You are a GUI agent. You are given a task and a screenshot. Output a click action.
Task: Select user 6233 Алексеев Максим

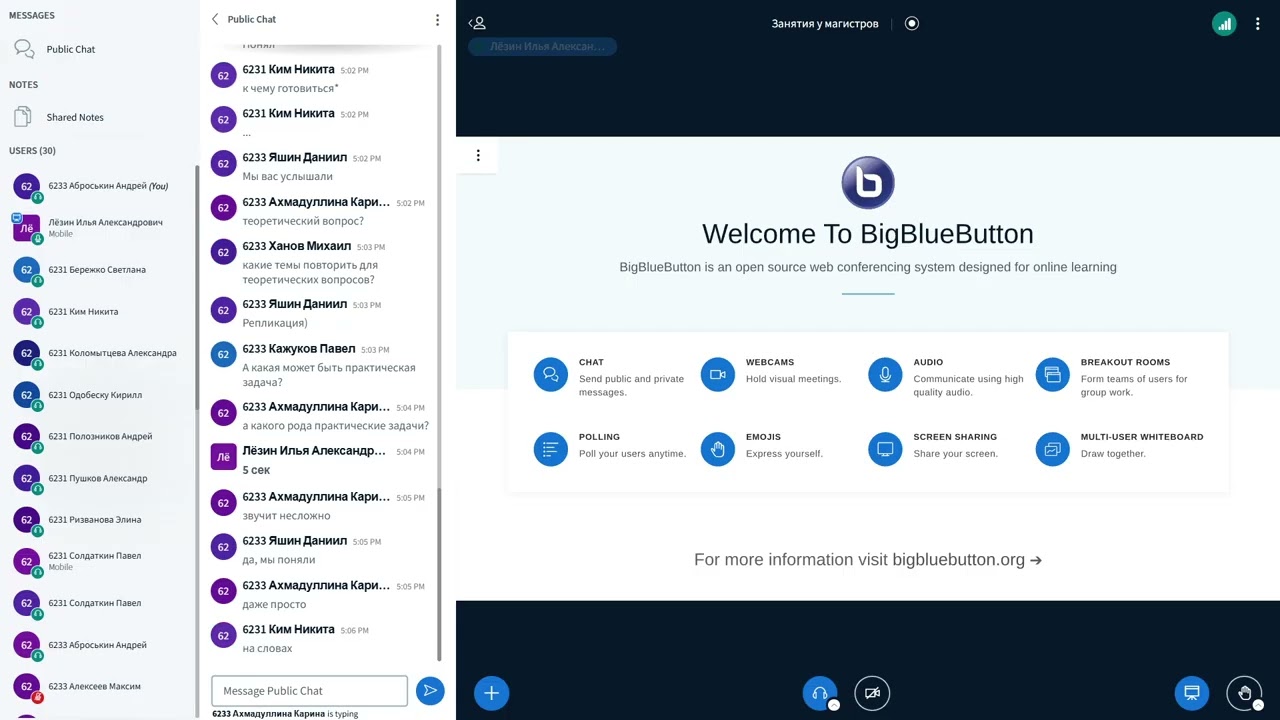tap(98, 687)
